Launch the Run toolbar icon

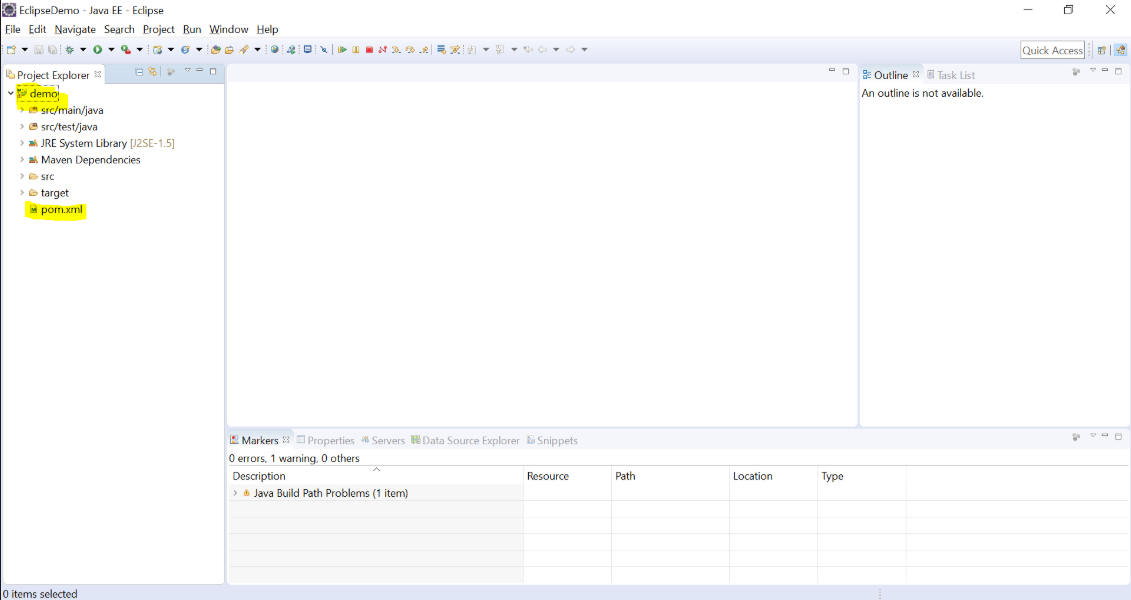point(99,49)
